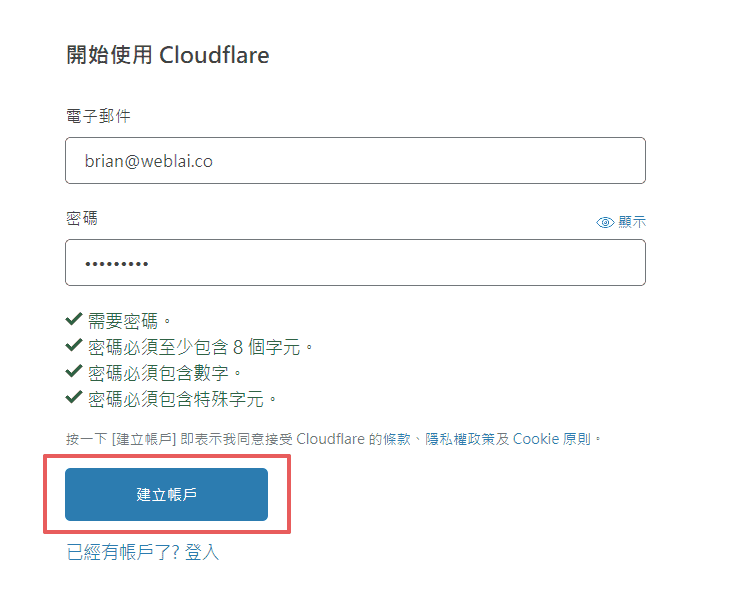The width and height of the screenshot is (733, 602).
Task: Open the 登入 link
Action: (x=202, y=552)
